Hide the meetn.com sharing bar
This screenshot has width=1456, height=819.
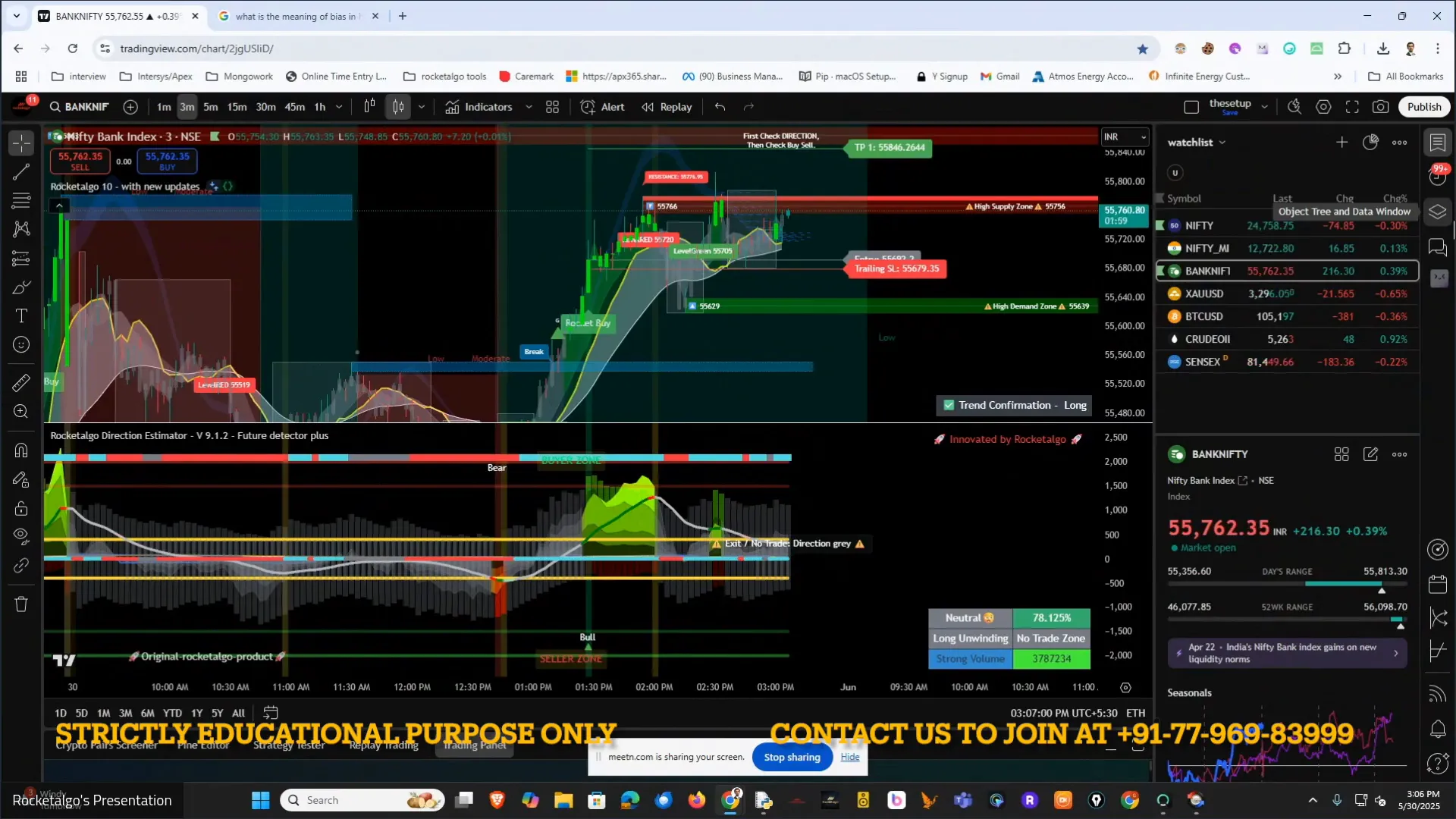pyautogui.click(x=850, y=757)
